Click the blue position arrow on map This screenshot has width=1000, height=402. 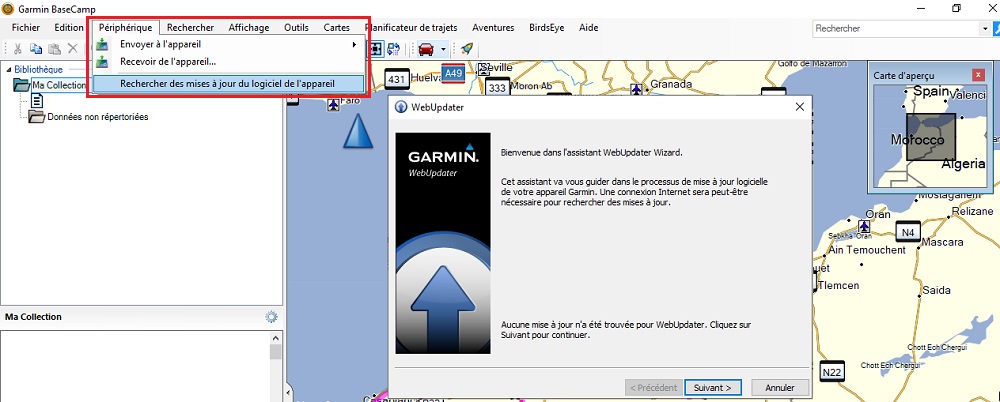[x=358, y=131]
